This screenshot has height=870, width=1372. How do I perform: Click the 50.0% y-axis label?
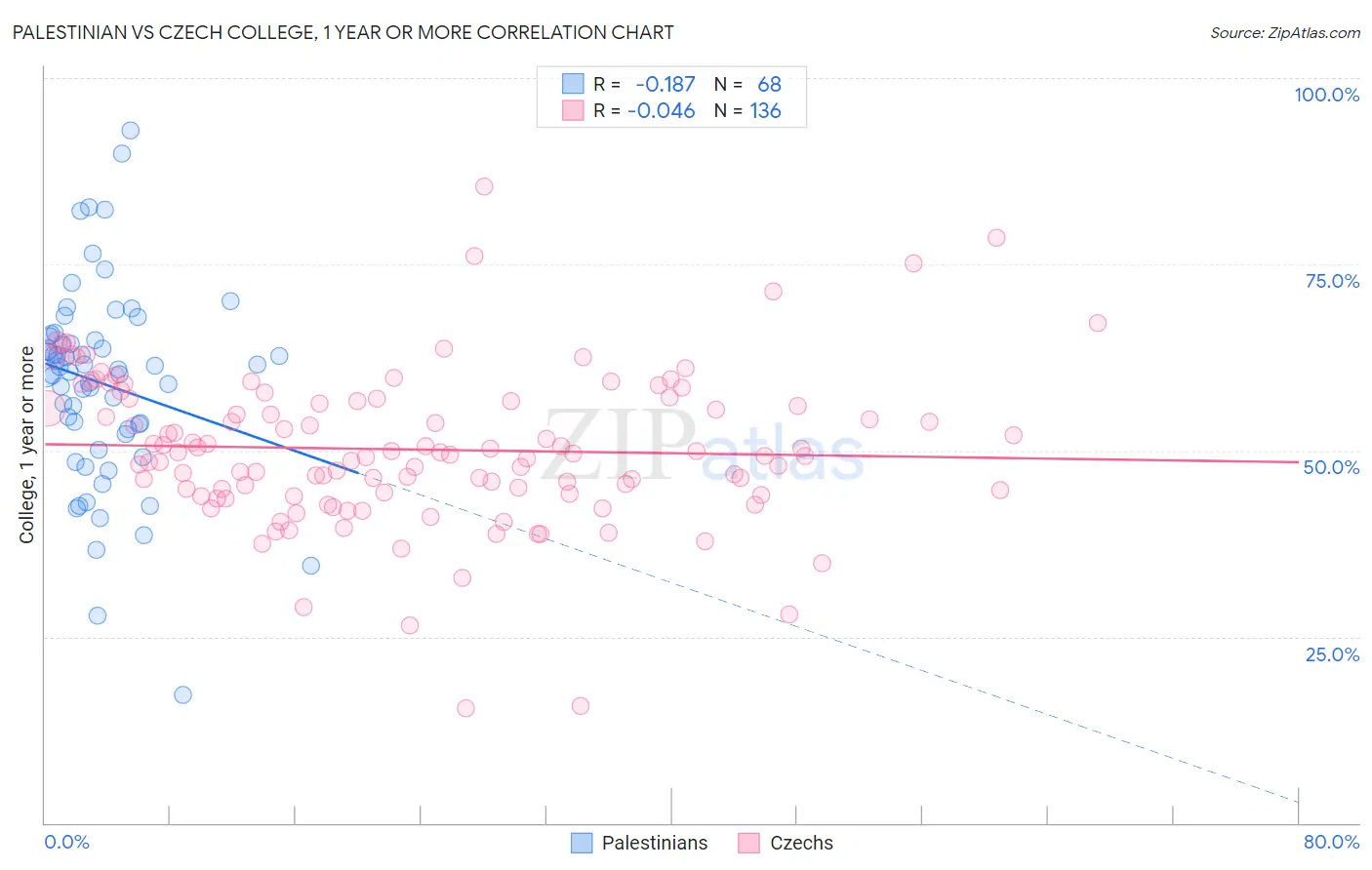pyautogui.click(x=1331, y=467)
